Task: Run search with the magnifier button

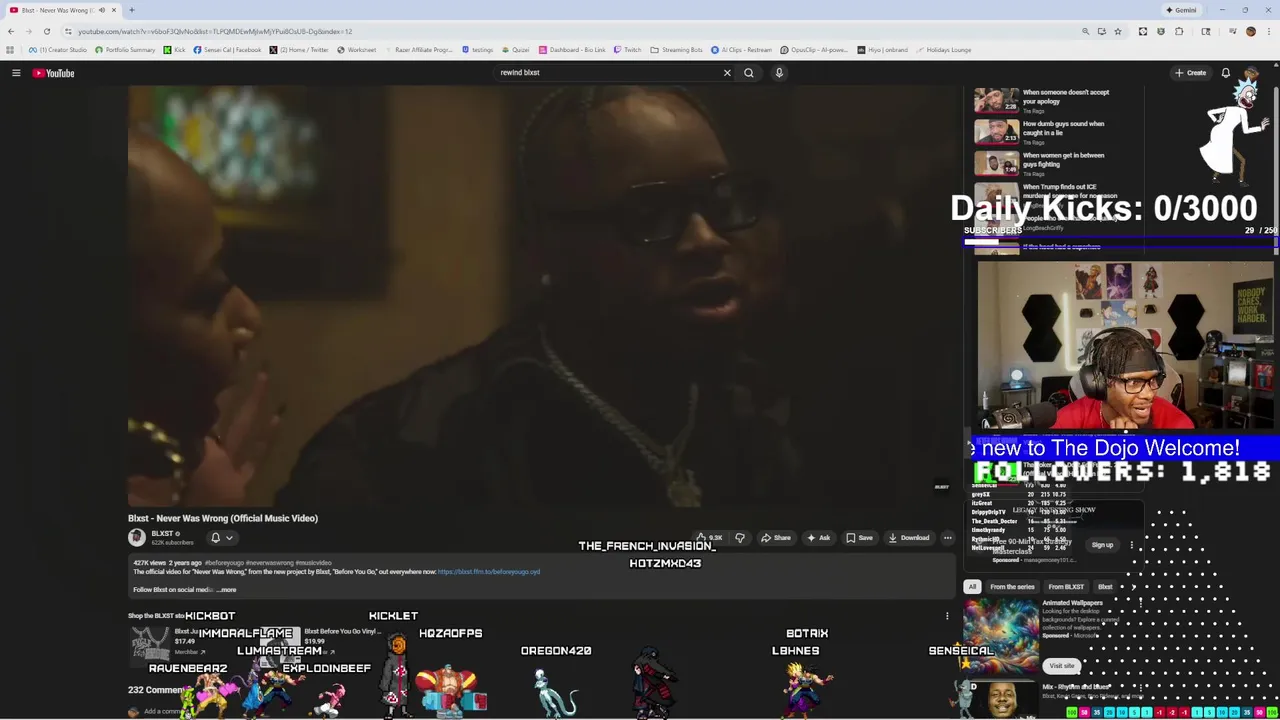Action: coord(748,73)
